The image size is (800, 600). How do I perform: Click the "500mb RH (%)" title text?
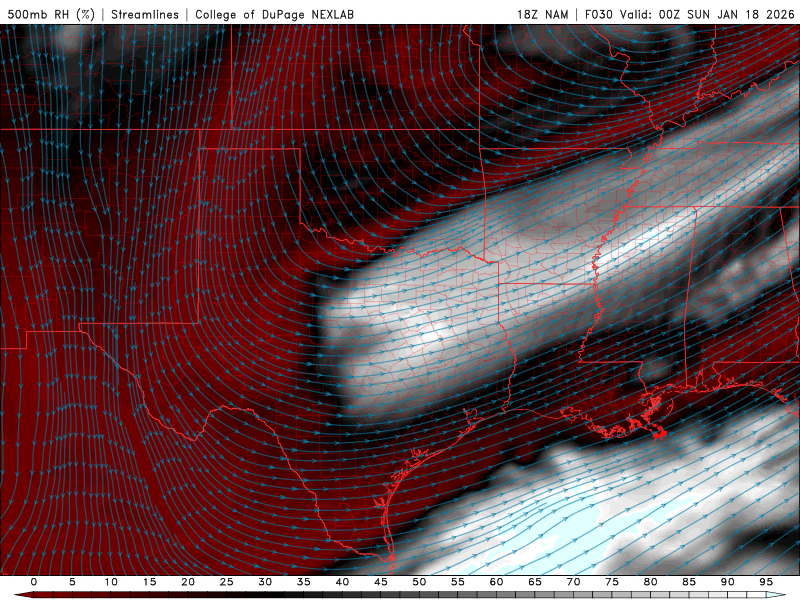(x=51, y=14)
